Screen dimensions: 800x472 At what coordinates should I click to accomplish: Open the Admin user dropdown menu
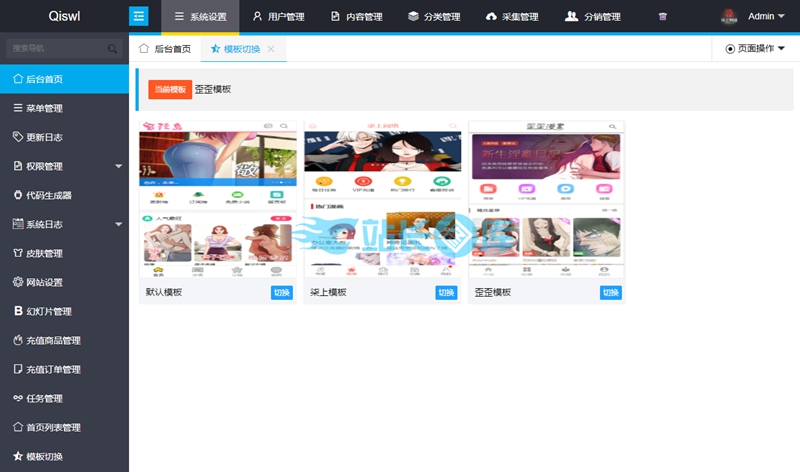753,17
